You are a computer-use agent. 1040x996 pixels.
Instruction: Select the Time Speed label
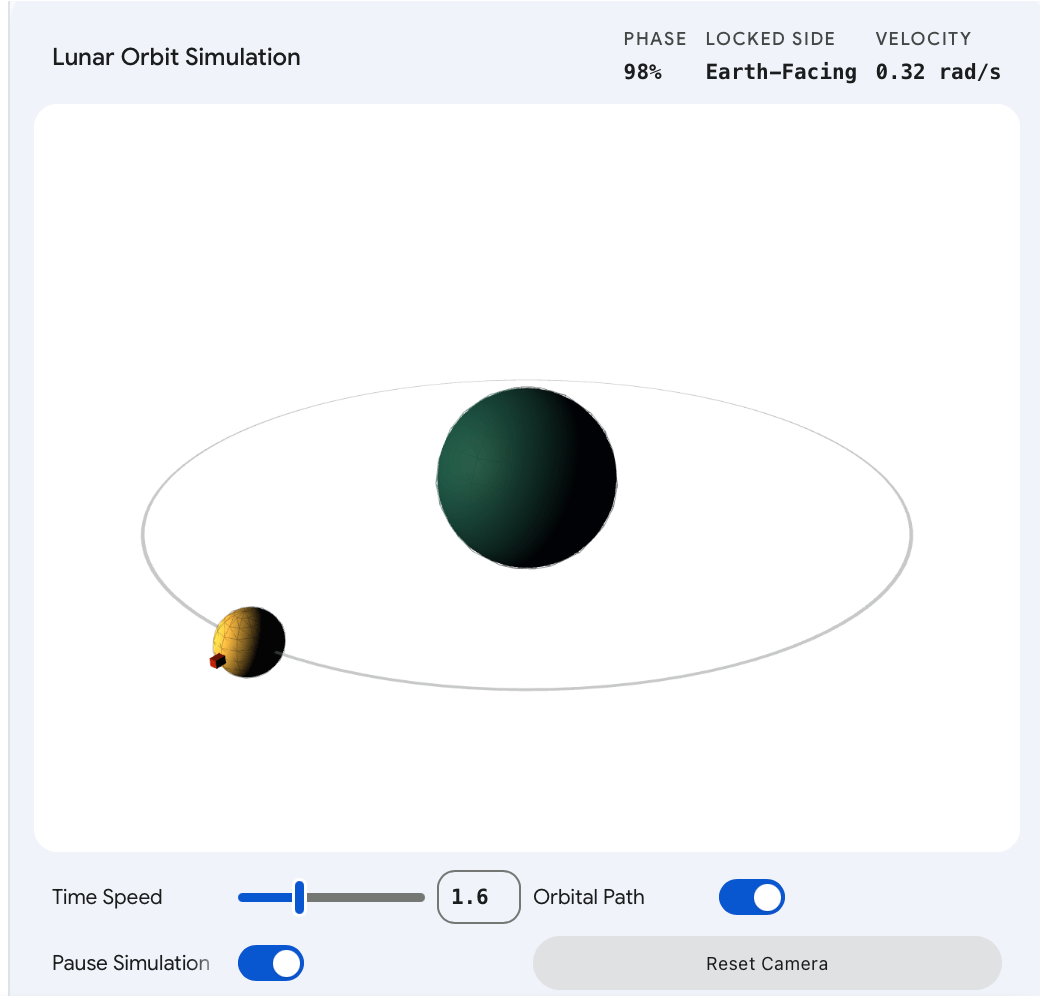point(107,897)
